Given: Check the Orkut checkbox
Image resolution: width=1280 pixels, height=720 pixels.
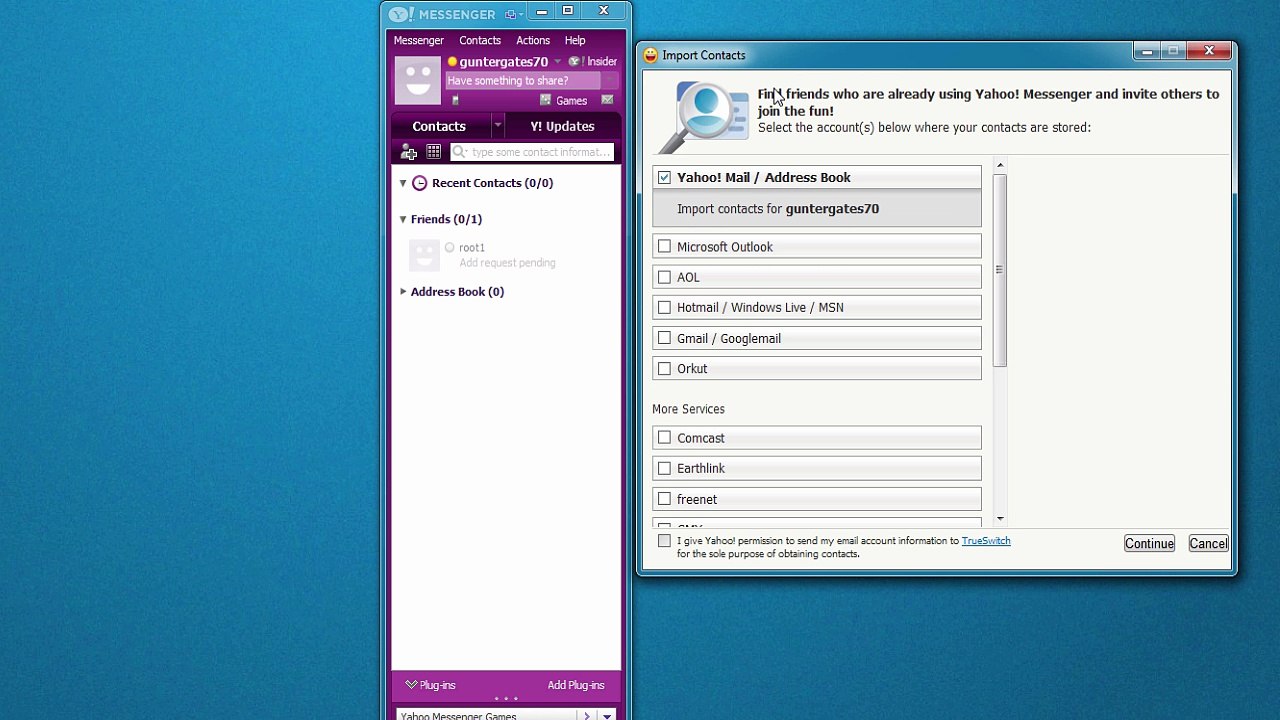Looking at the screenshot, I should 664,368.
